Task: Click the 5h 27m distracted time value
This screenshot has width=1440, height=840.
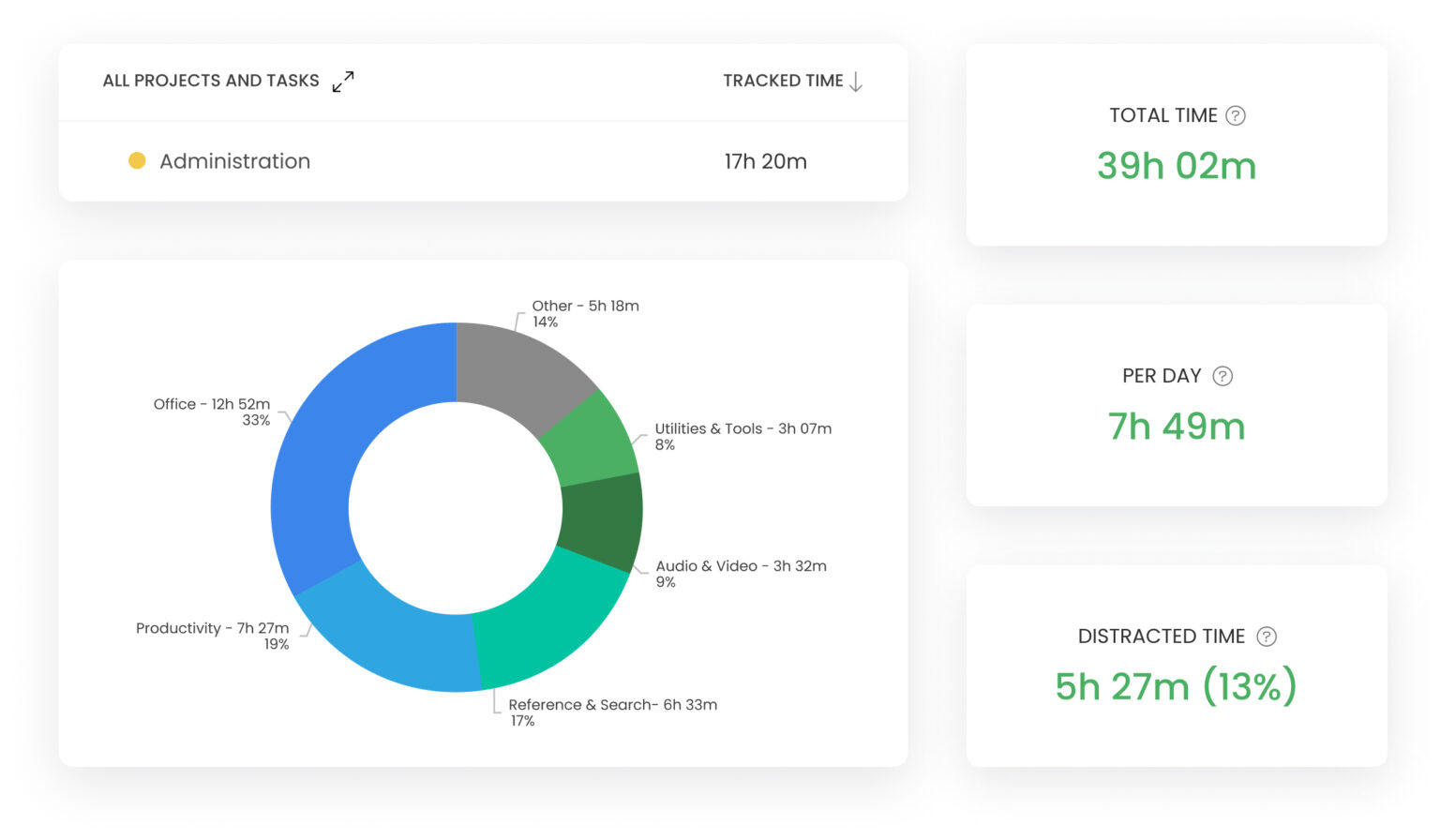Action: pos(1175,685)
